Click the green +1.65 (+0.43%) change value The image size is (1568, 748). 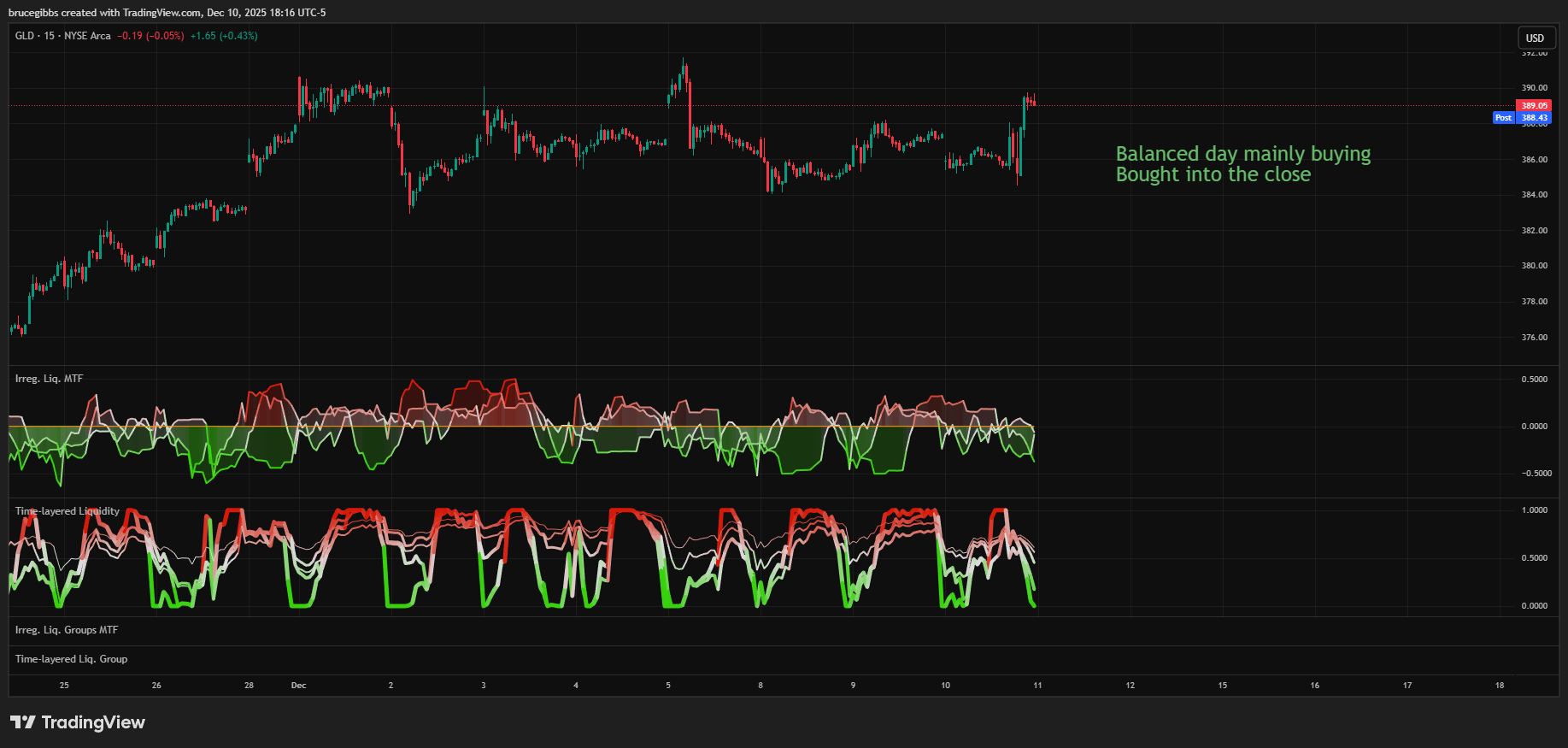[224, 36]
